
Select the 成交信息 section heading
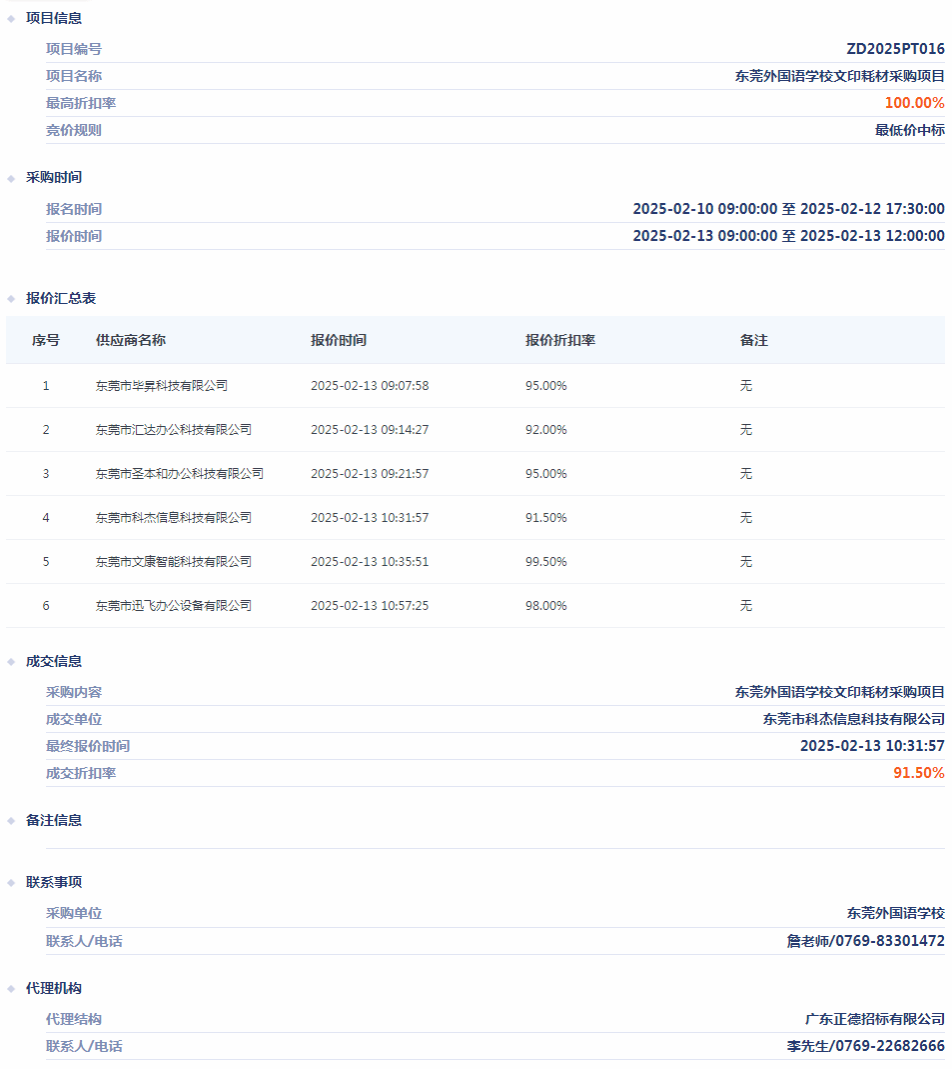coord(54,661)
